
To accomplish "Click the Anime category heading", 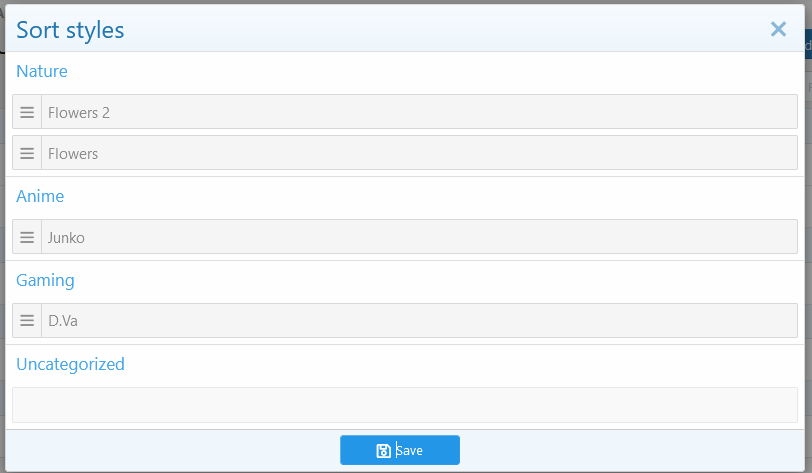I will 40,196.
